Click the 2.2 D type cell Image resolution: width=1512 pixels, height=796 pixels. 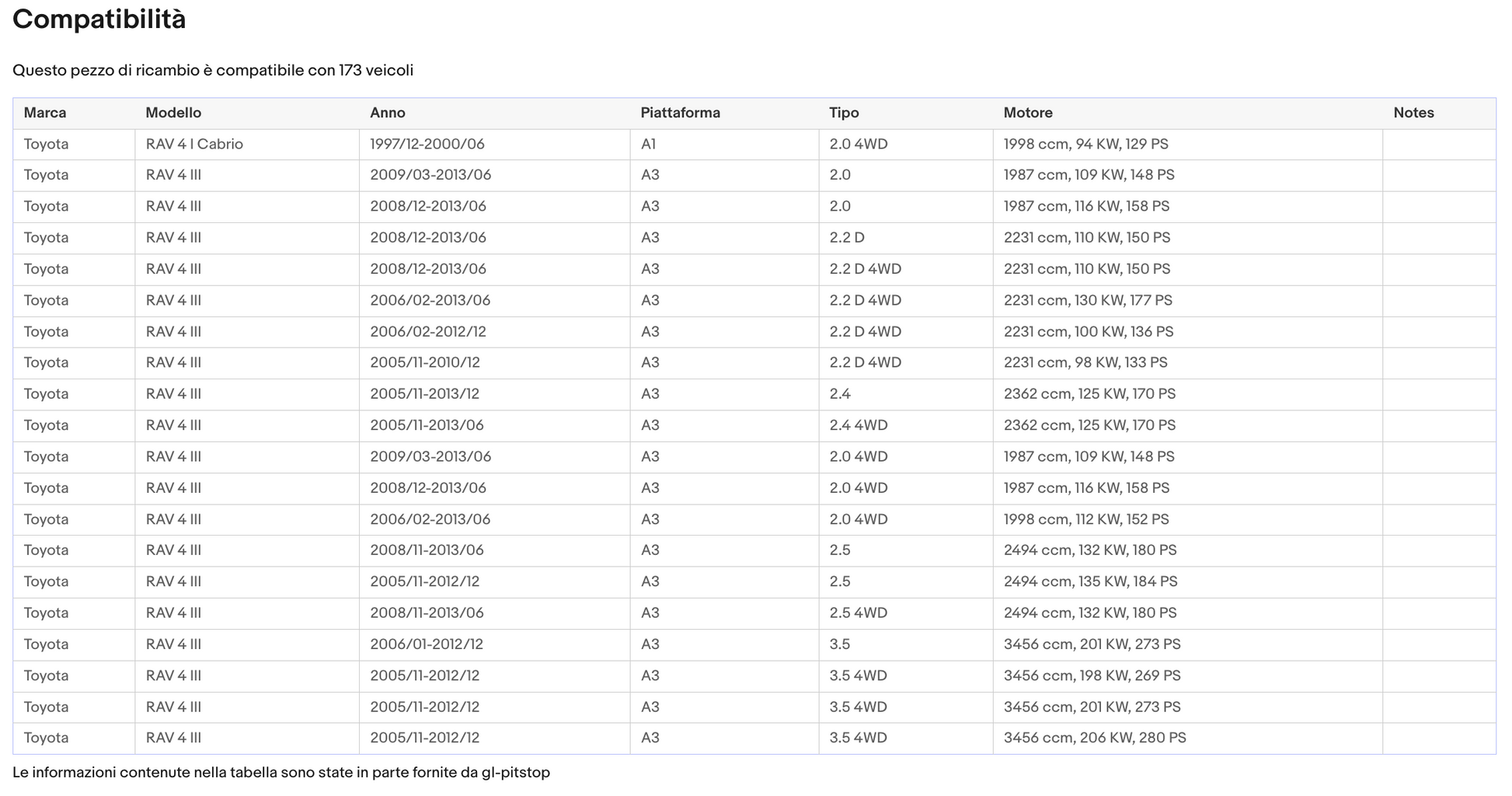click(906, 238)
